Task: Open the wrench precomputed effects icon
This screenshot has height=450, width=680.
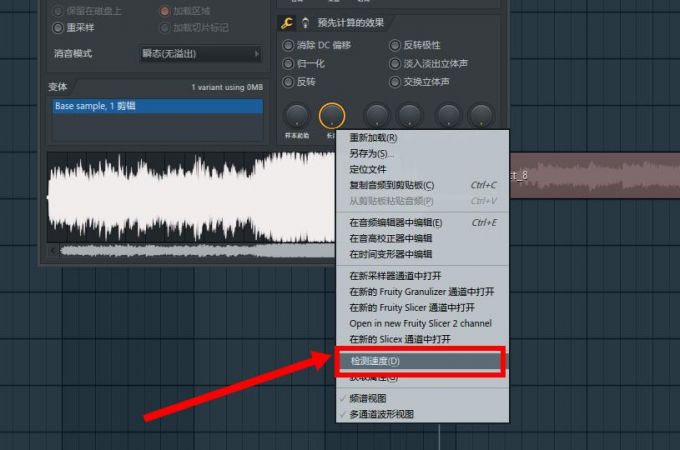Action: coord(287,23)
